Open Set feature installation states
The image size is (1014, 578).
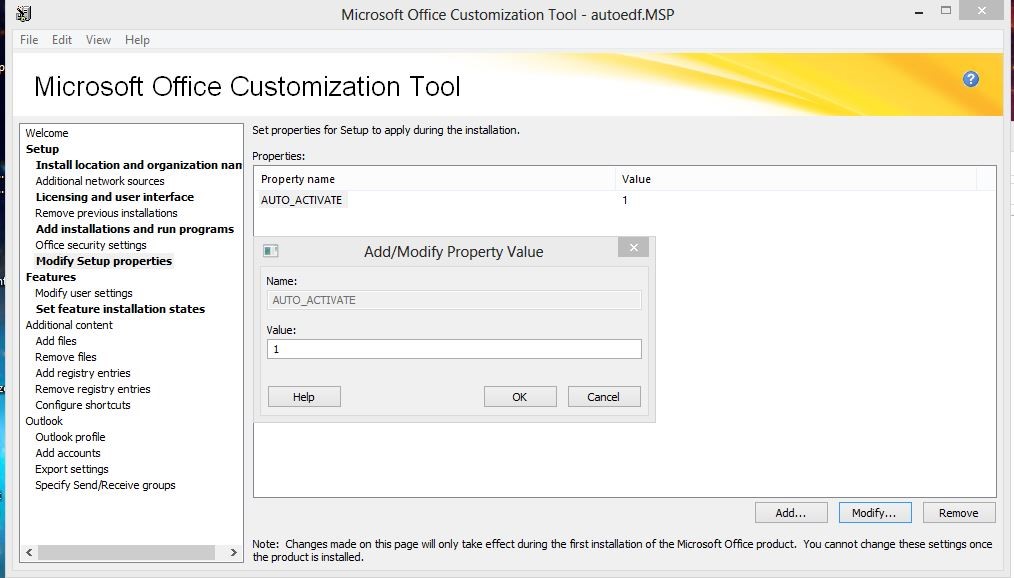(120, 309)
